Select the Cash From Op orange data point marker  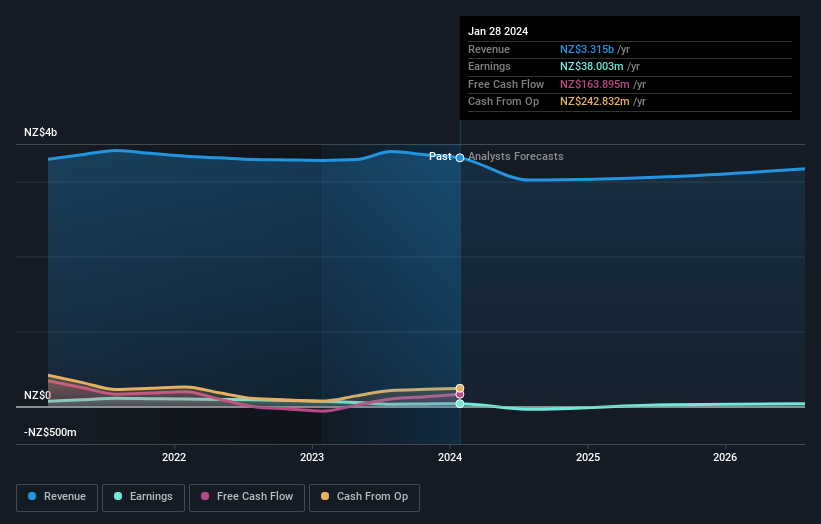[460, 388]
